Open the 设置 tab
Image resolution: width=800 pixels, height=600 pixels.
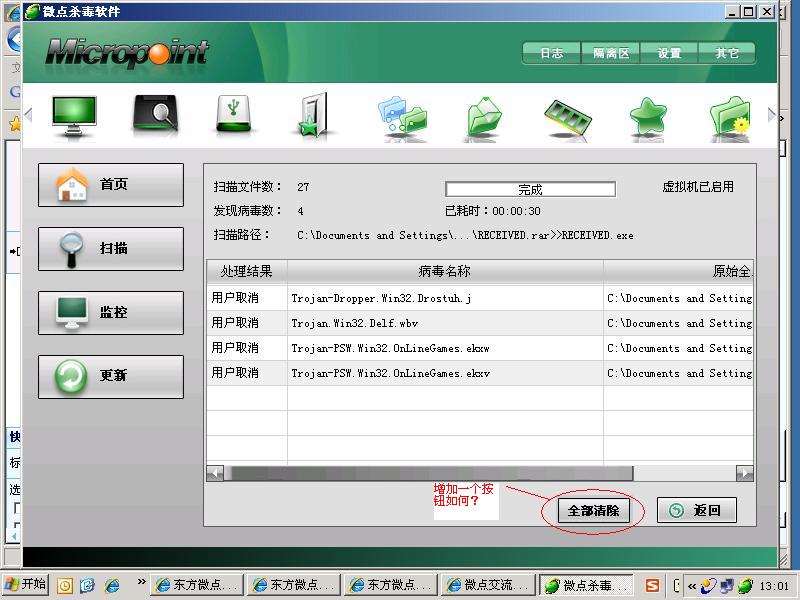(x=669, y=53)
